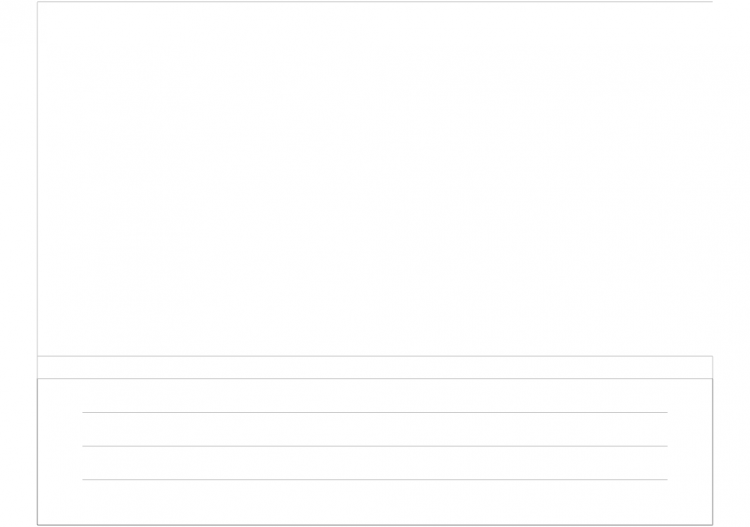Click the left end of the first line

pyautogui.click(x=84, y=412)
